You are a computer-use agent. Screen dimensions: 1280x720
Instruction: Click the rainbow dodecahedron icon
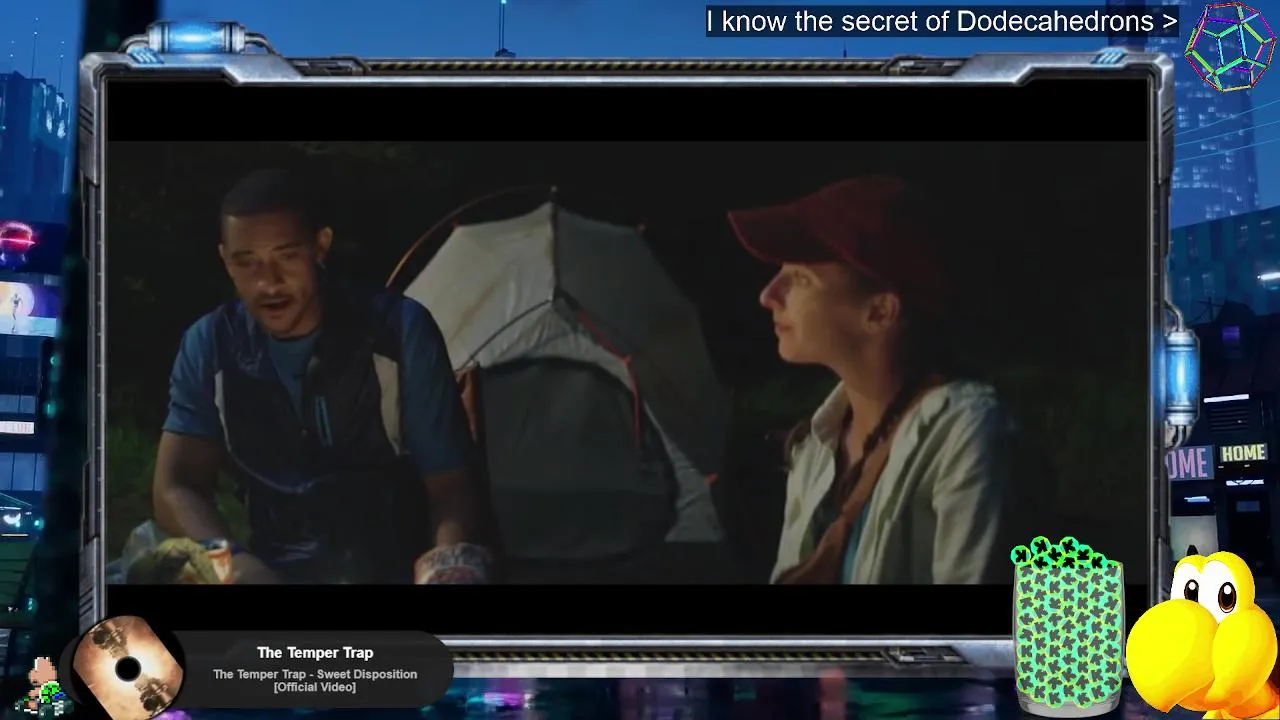pos(1231,46)
